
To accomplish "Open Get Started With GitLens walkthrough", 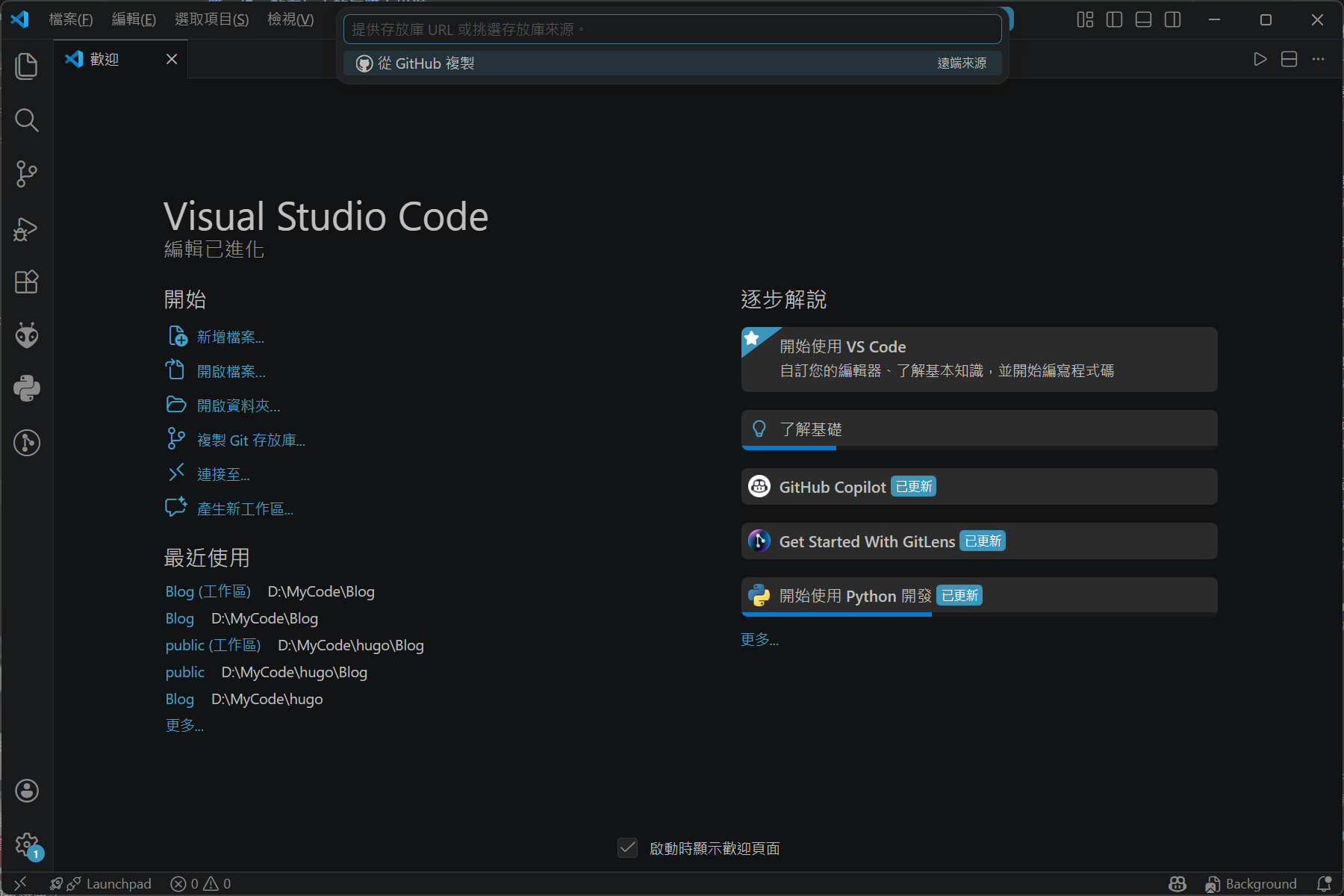I will click(x=979, y=541).
